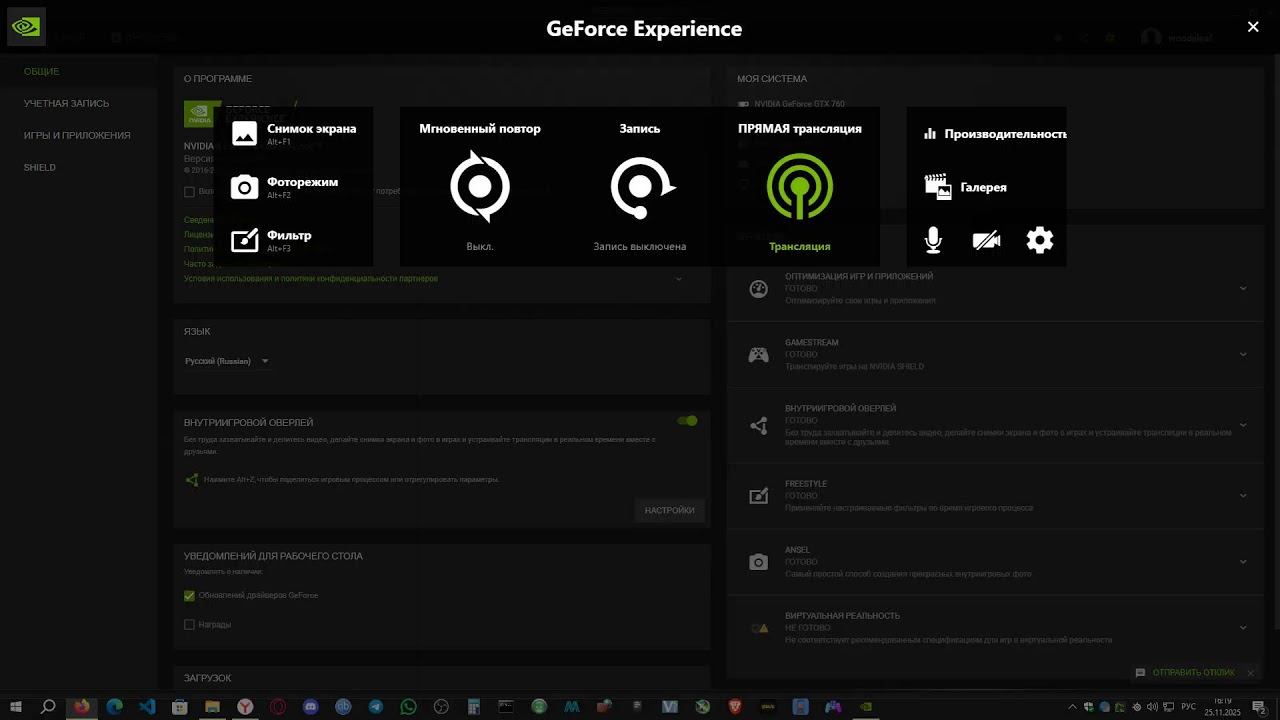Toggle the microphone in the overlay
Image resolution: width=1280 pixels, height=720 pixels.
point(933,240)
